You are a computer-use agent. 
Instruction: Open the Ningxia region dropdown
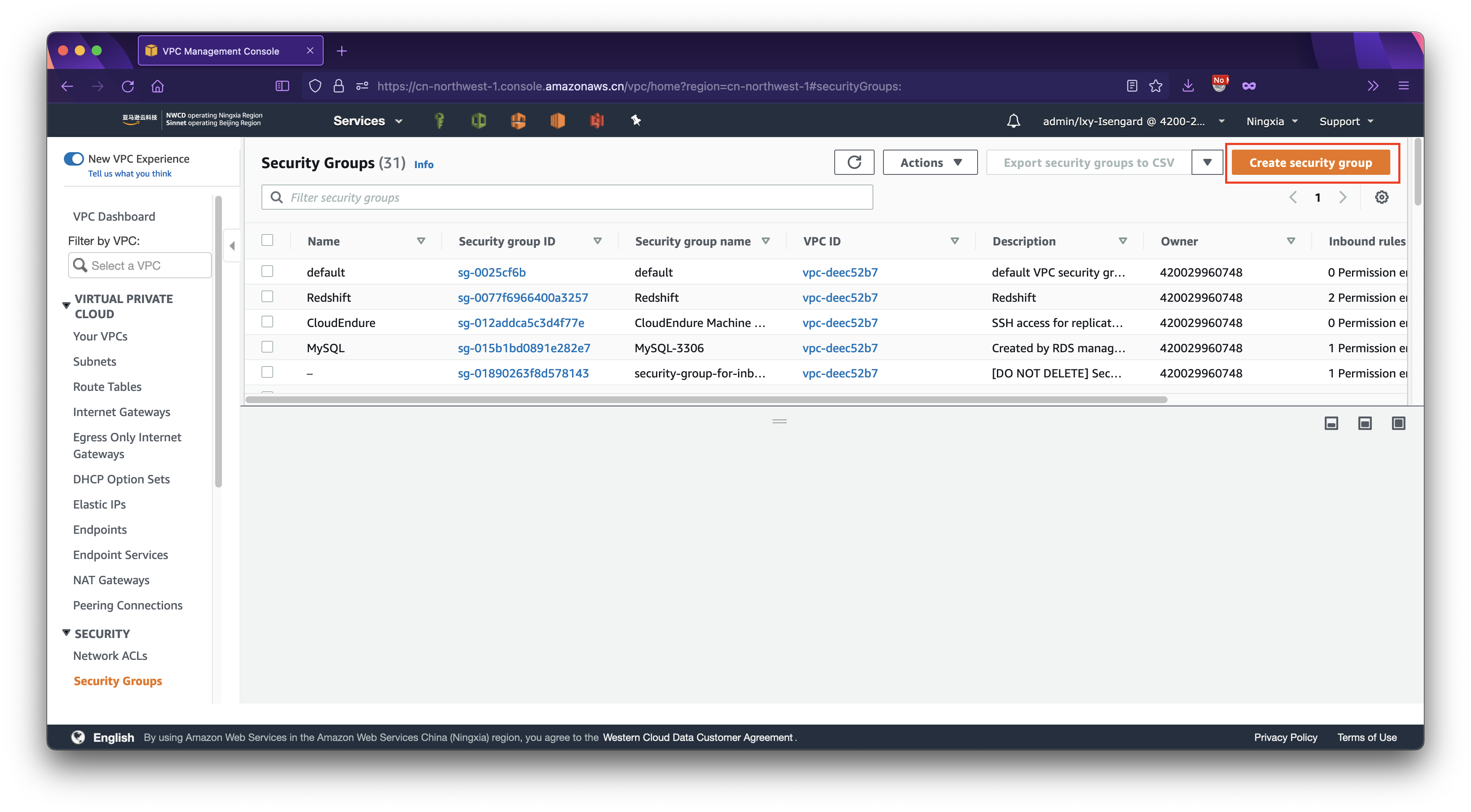[x=1272, y=121]
